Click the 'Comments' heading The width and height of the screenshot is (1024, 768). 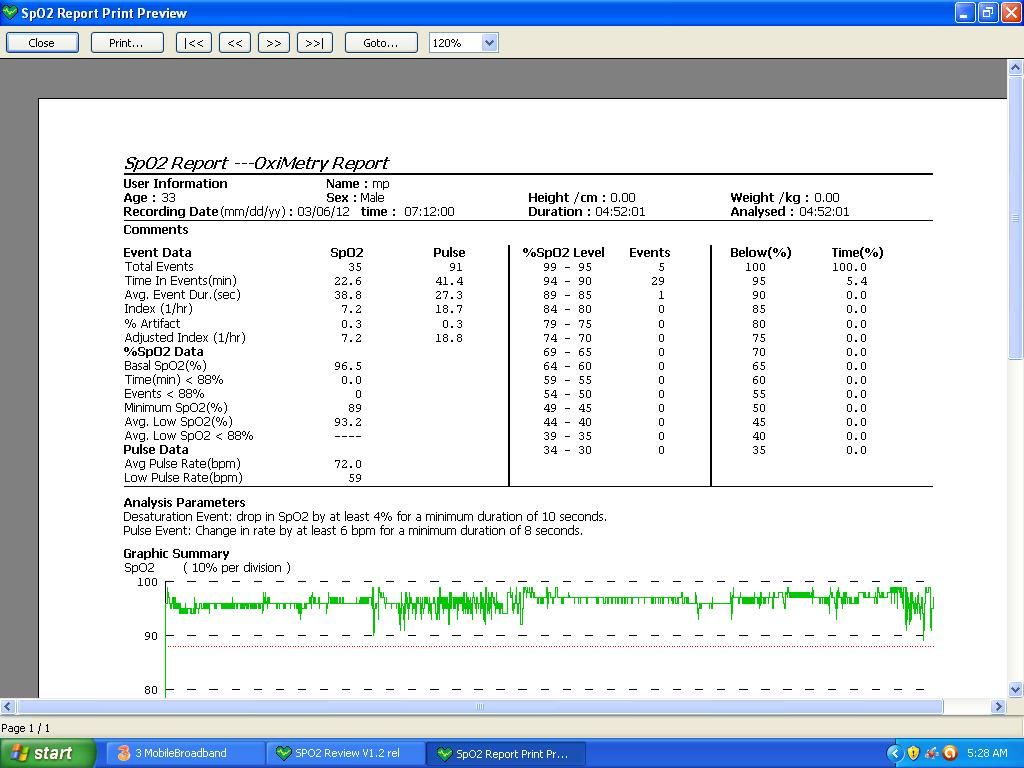155,229
